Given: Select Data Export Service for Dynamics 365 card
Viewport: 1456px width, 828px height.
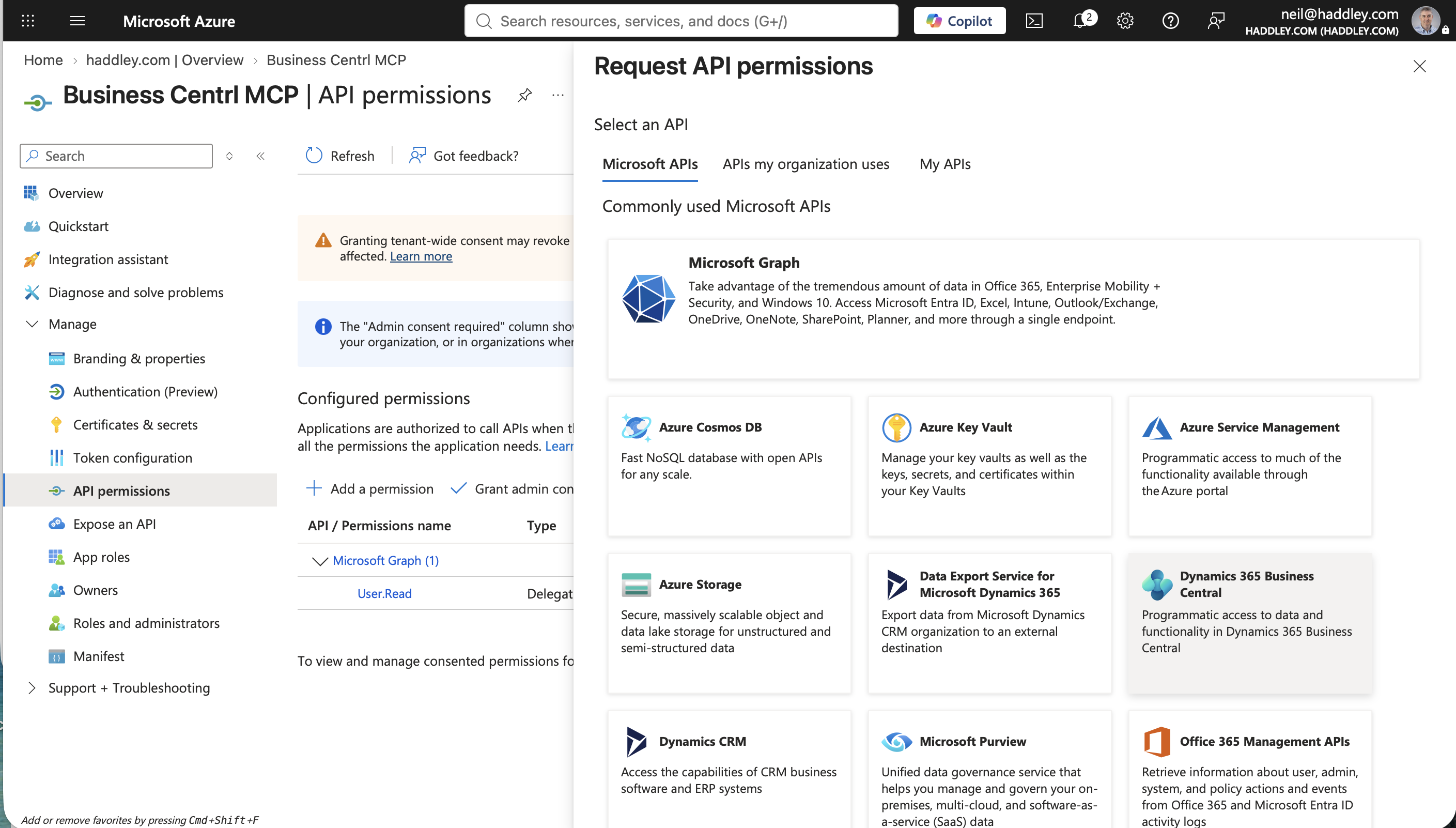Looking at the screenshot, I should click(989, 623).
